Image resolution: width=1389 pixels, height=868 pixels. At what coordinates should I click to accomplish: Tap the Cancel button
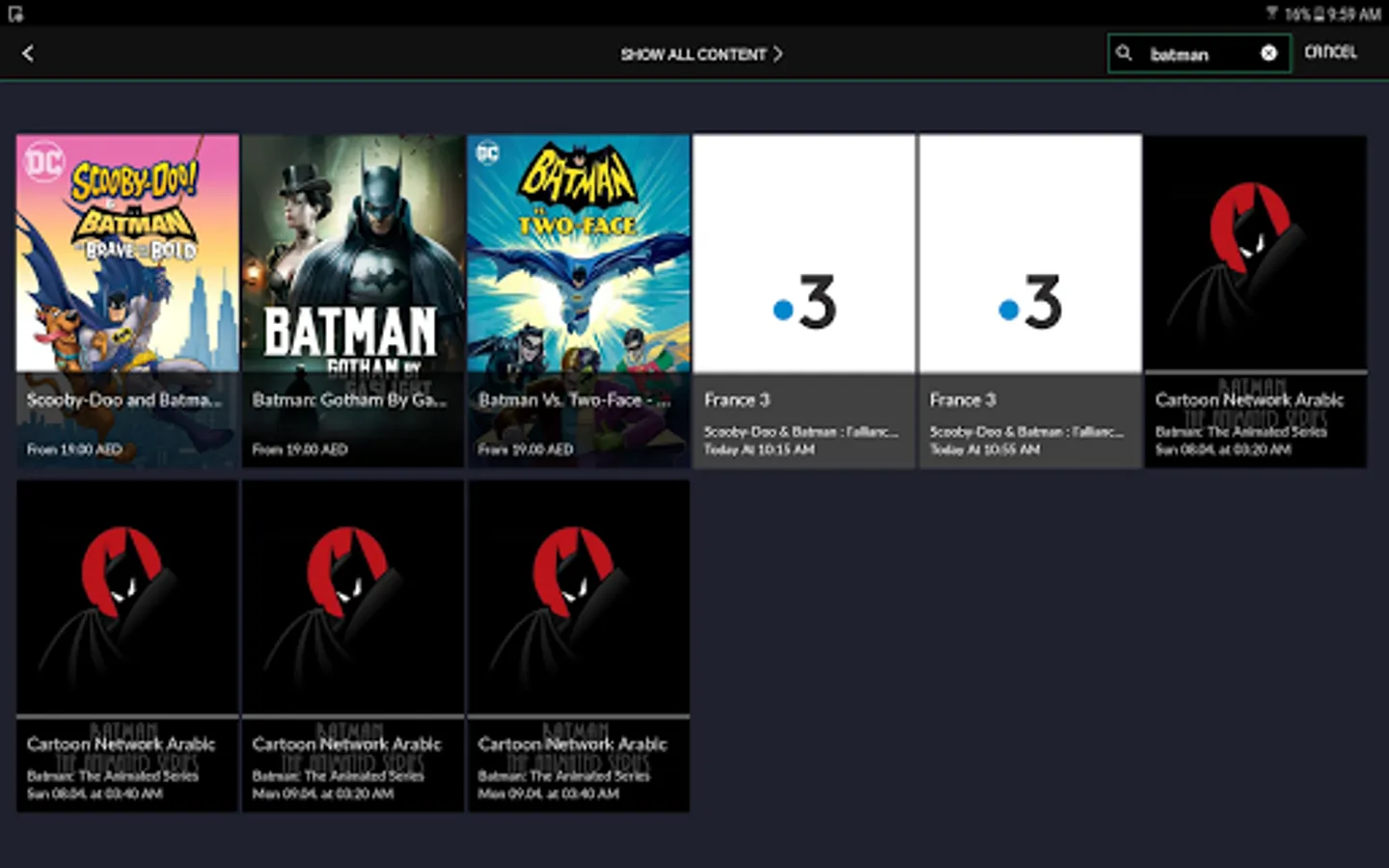1330,52
